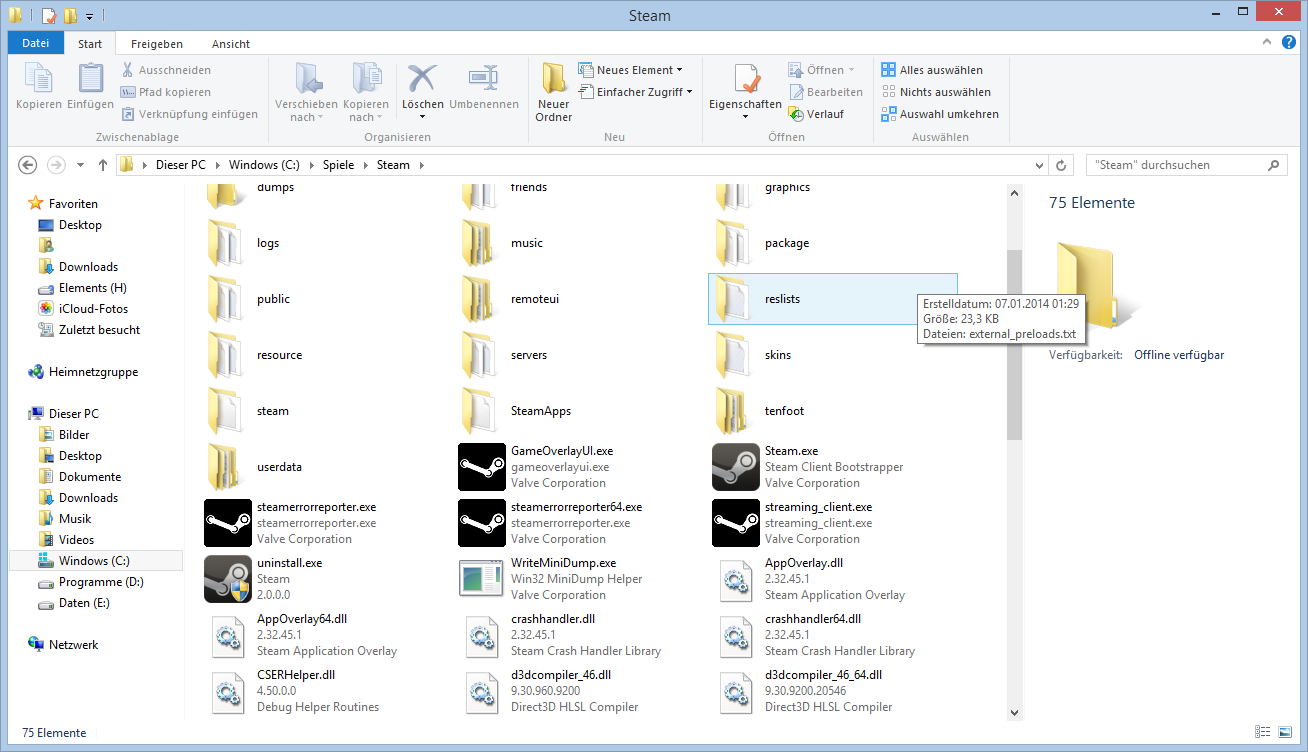Select the AppOverlay.dll file icon
1308x752 pixels.
(x=736, y=579)
